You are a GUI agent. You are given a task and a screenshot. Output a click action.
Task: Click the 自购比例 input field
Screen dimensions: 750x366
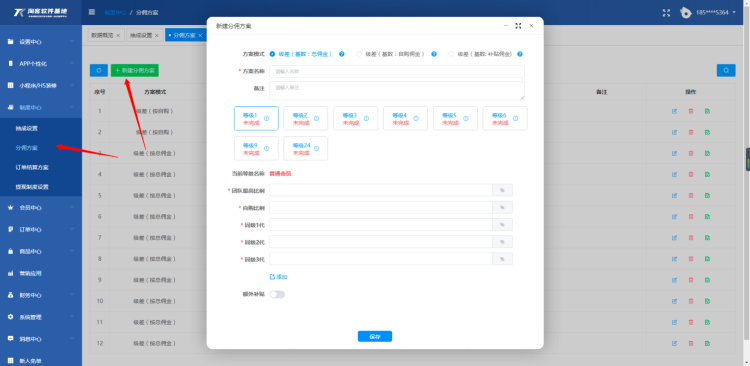coord(381,207)
